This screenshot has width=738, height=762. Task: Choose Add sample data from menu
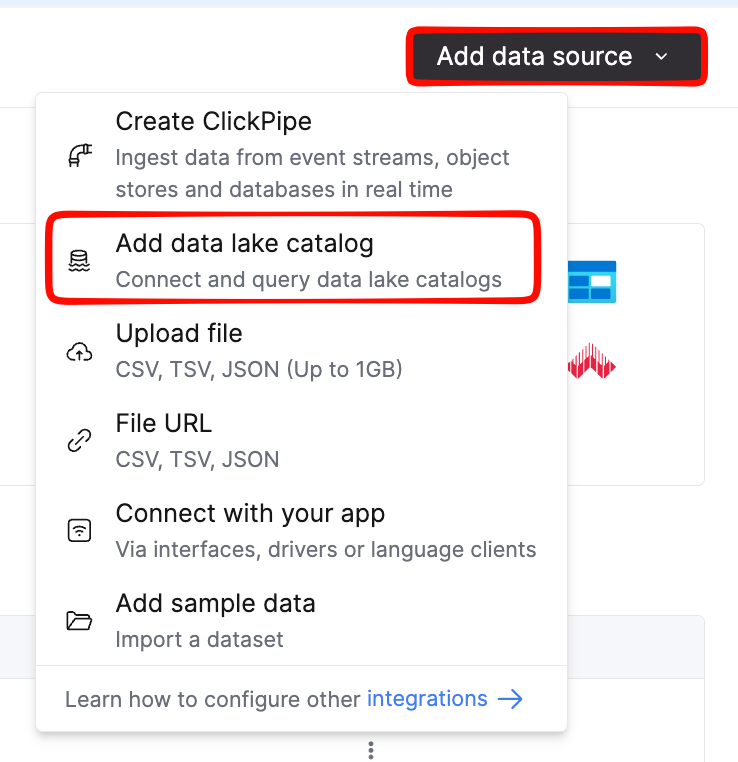[x=301, y=621]
